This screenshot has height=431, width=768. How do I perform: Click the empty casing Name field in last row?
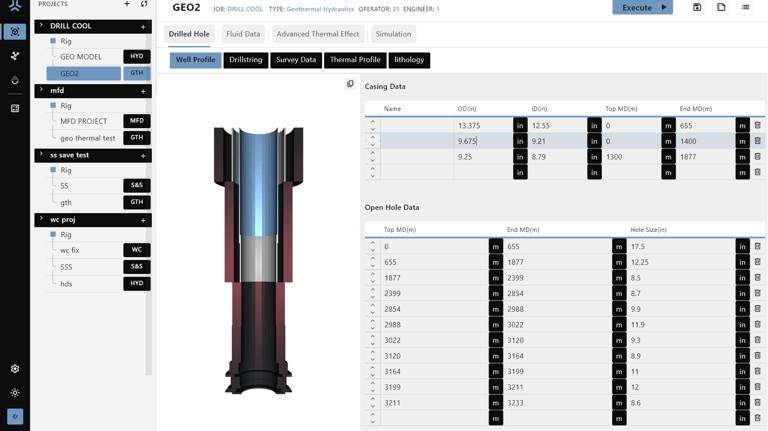click(417, 172)
